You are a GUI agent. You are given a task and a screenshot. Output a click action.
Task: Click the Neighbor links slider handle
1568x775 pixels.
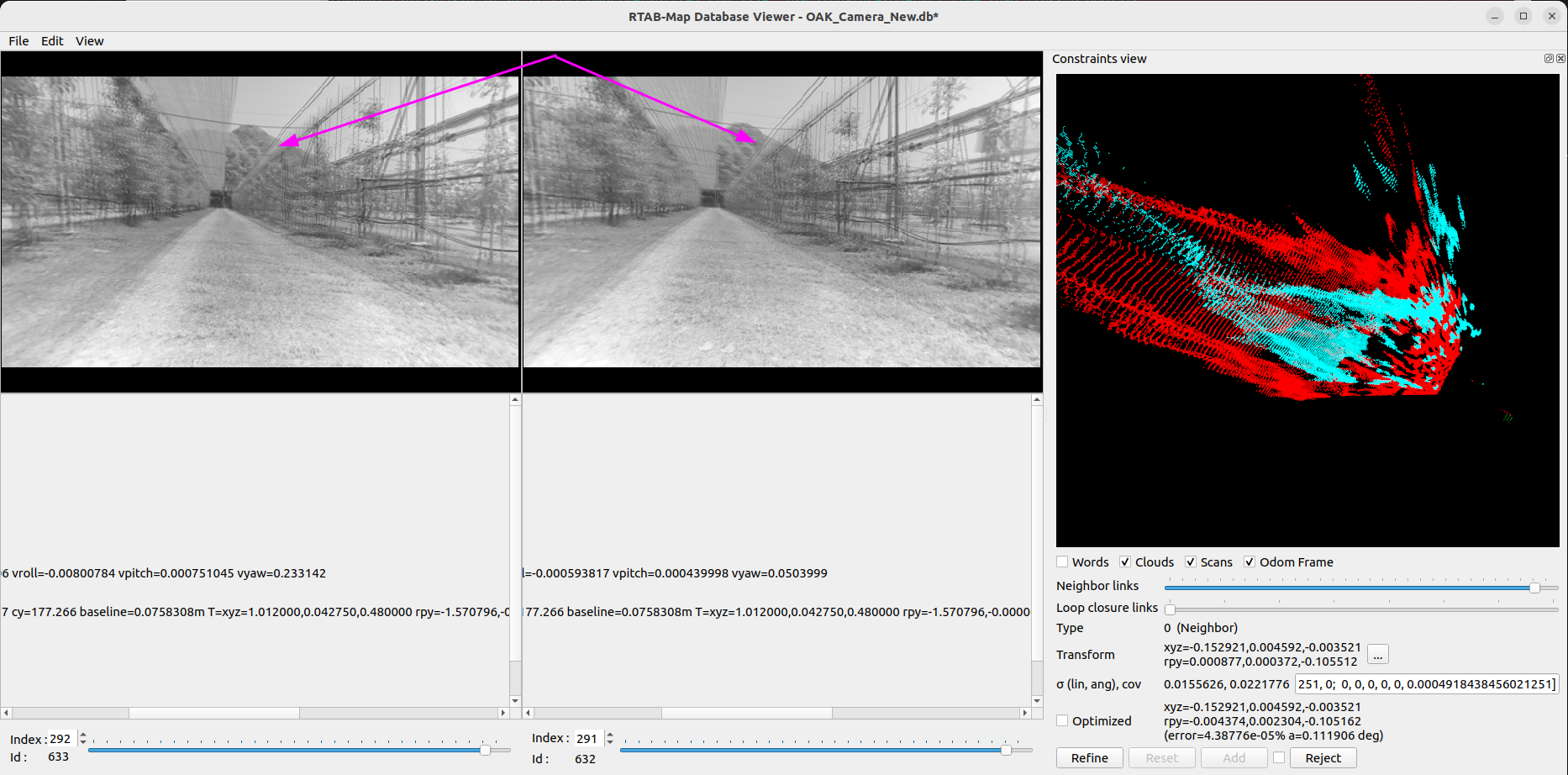click(x=1534, y=588)
